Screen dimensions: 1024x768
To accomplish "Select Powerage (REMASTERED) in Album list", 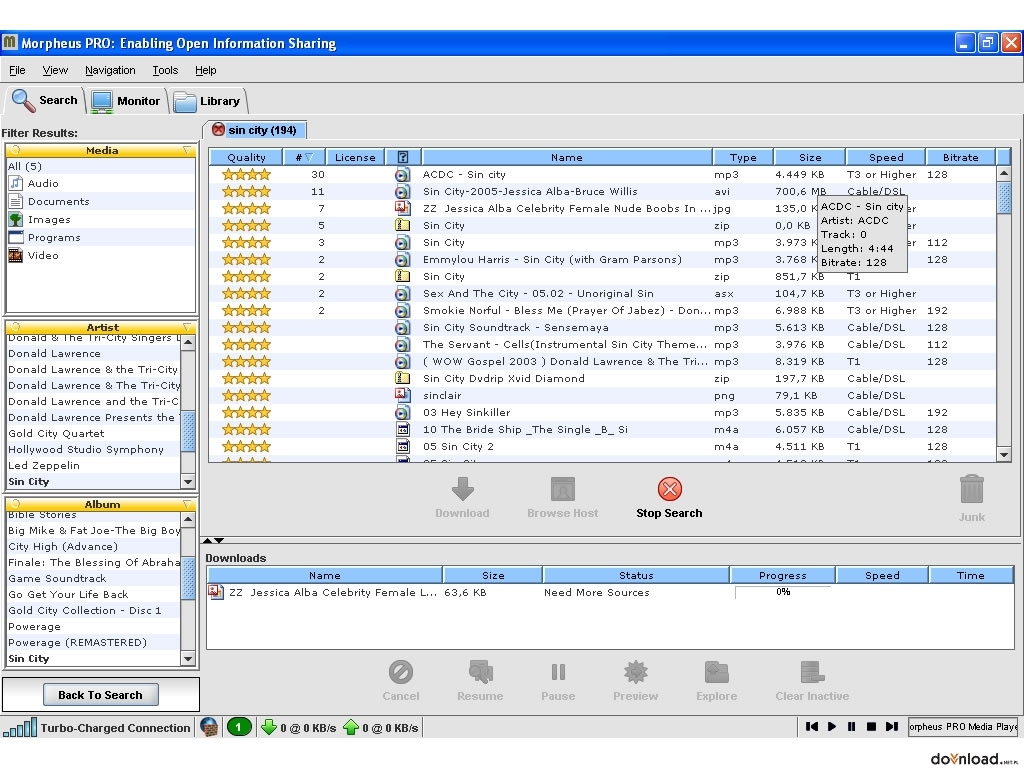I will (93, 642).
